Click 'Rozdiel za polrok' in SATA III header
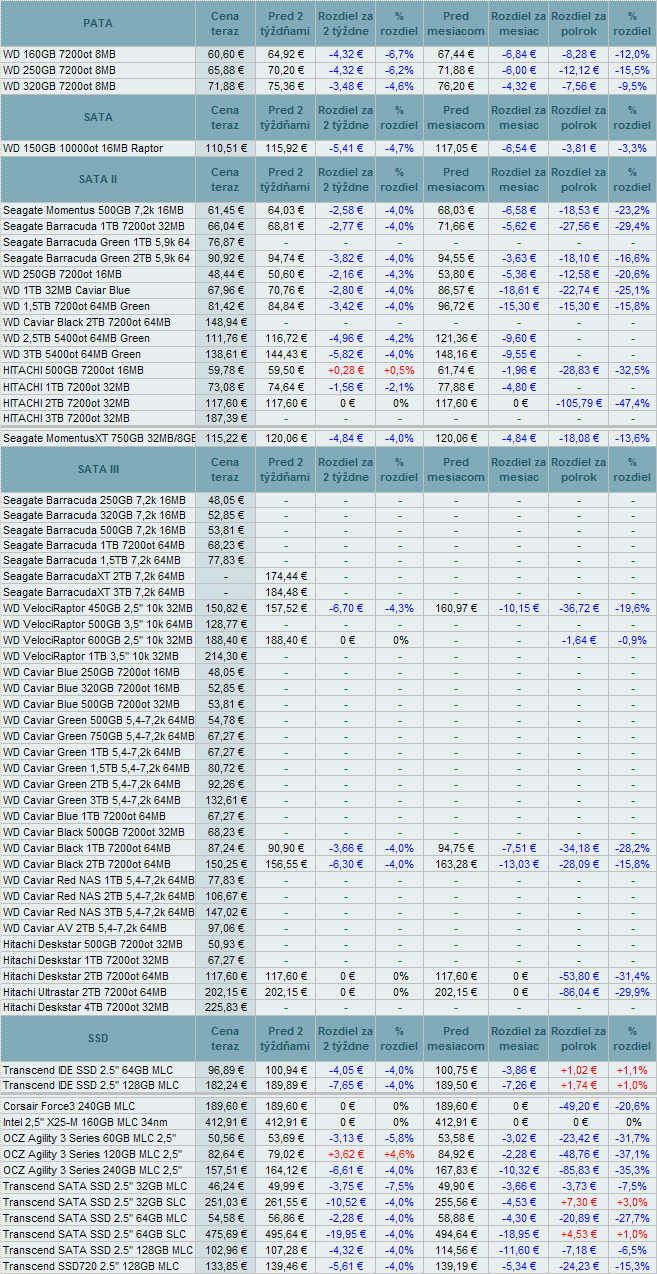Image resolution: width=657 pixels, height=1274 pixels. [579, 469]
